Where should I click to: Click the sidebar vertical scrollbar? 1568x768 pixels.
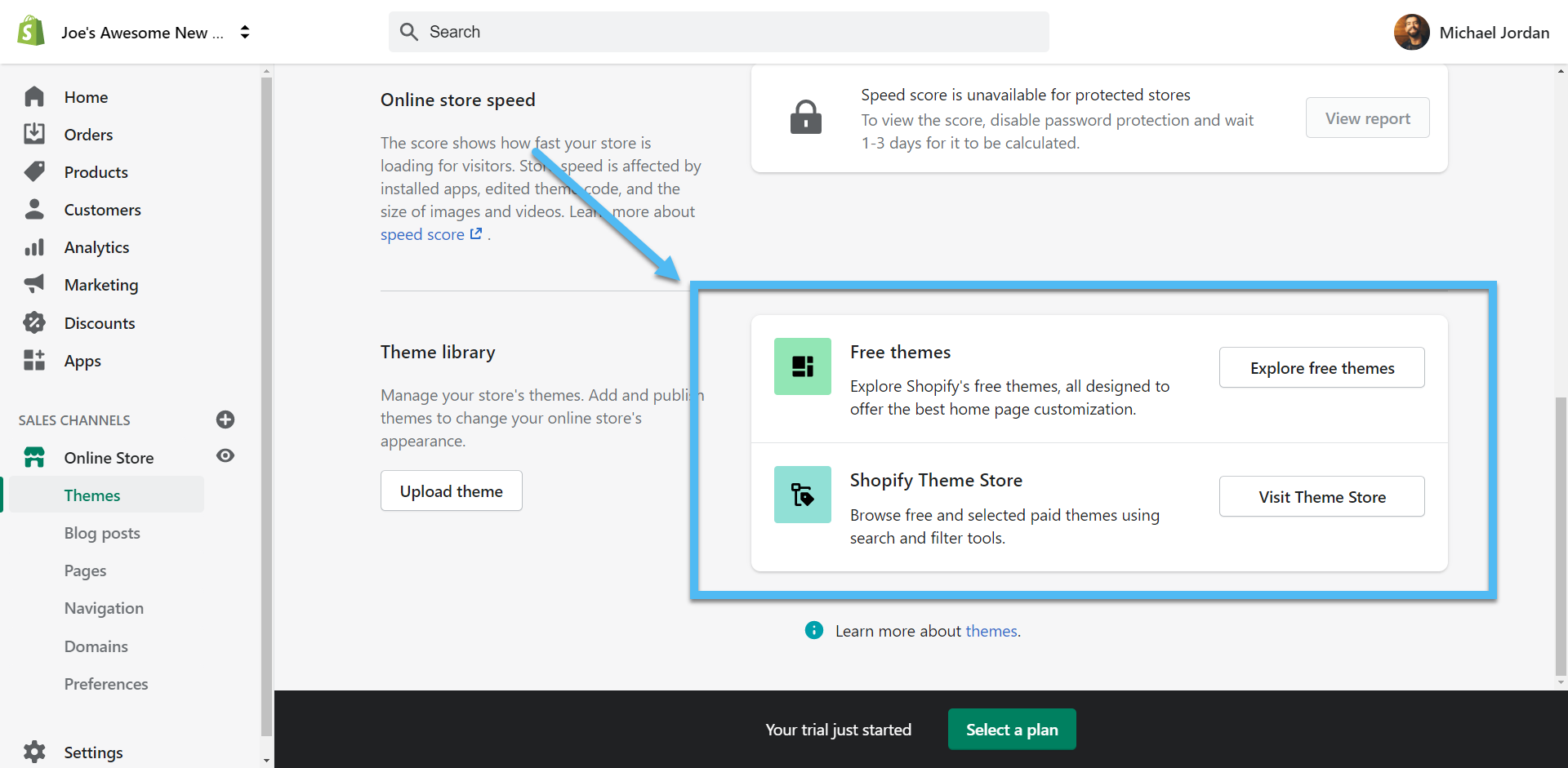pos(266,406)
